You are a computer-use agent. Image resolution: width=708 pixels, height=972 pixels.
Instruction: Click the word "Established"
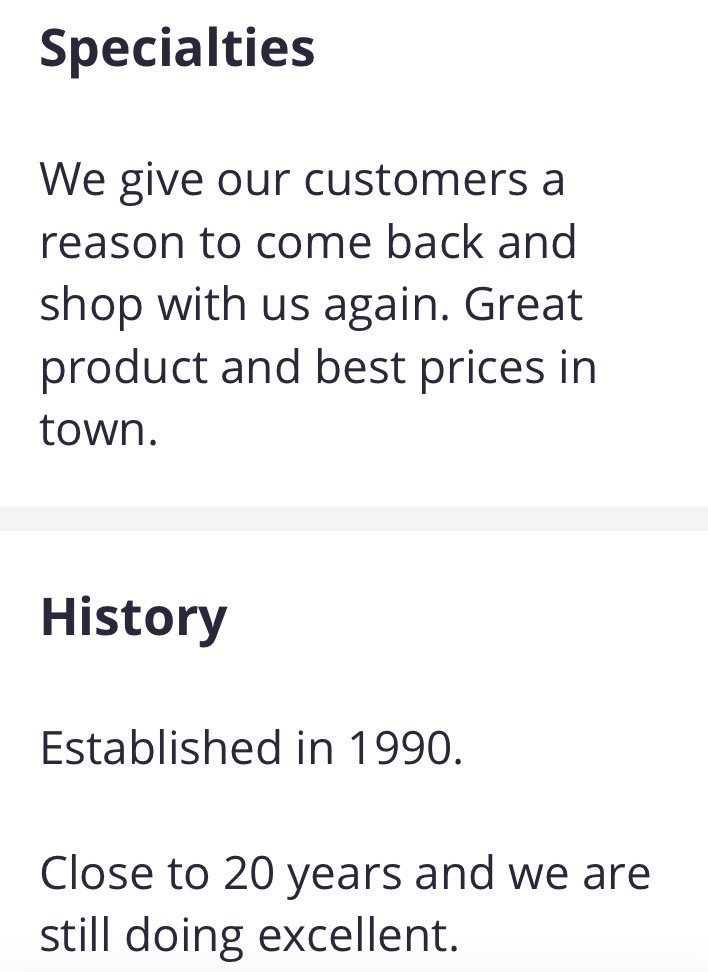[160, 749]
